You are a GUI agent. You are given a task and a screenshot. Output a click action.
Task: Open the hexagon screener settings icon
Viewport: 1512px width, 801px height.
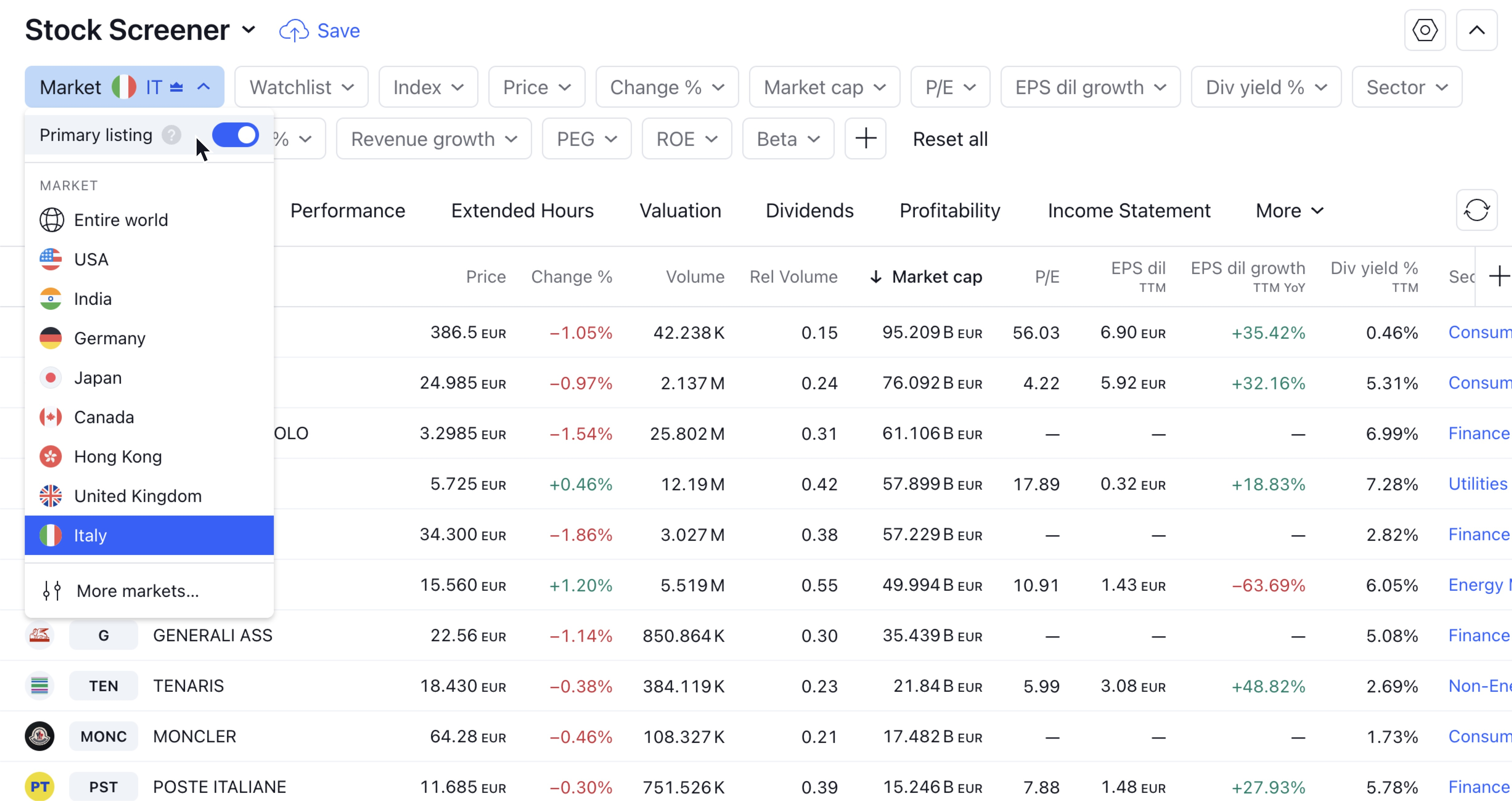(1424, 30)
